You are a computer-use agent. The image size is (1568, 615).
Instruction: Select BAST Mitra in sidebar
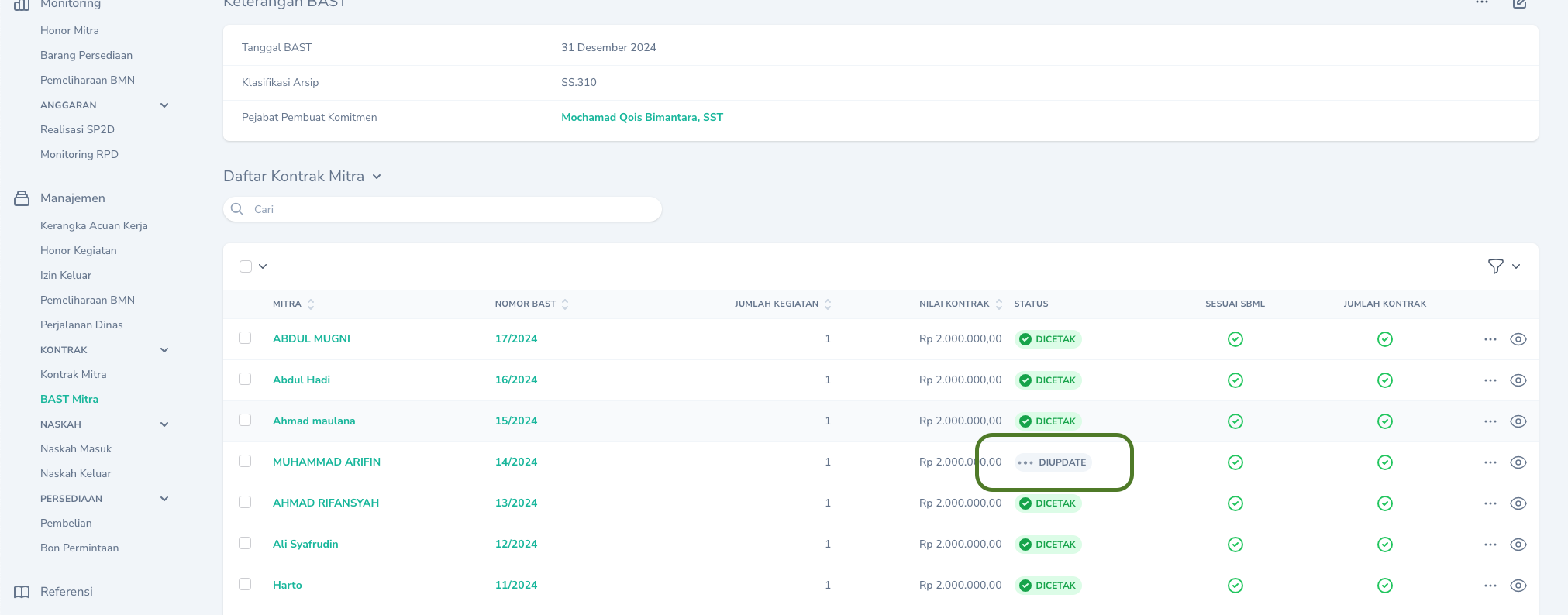tap(69, 399)
